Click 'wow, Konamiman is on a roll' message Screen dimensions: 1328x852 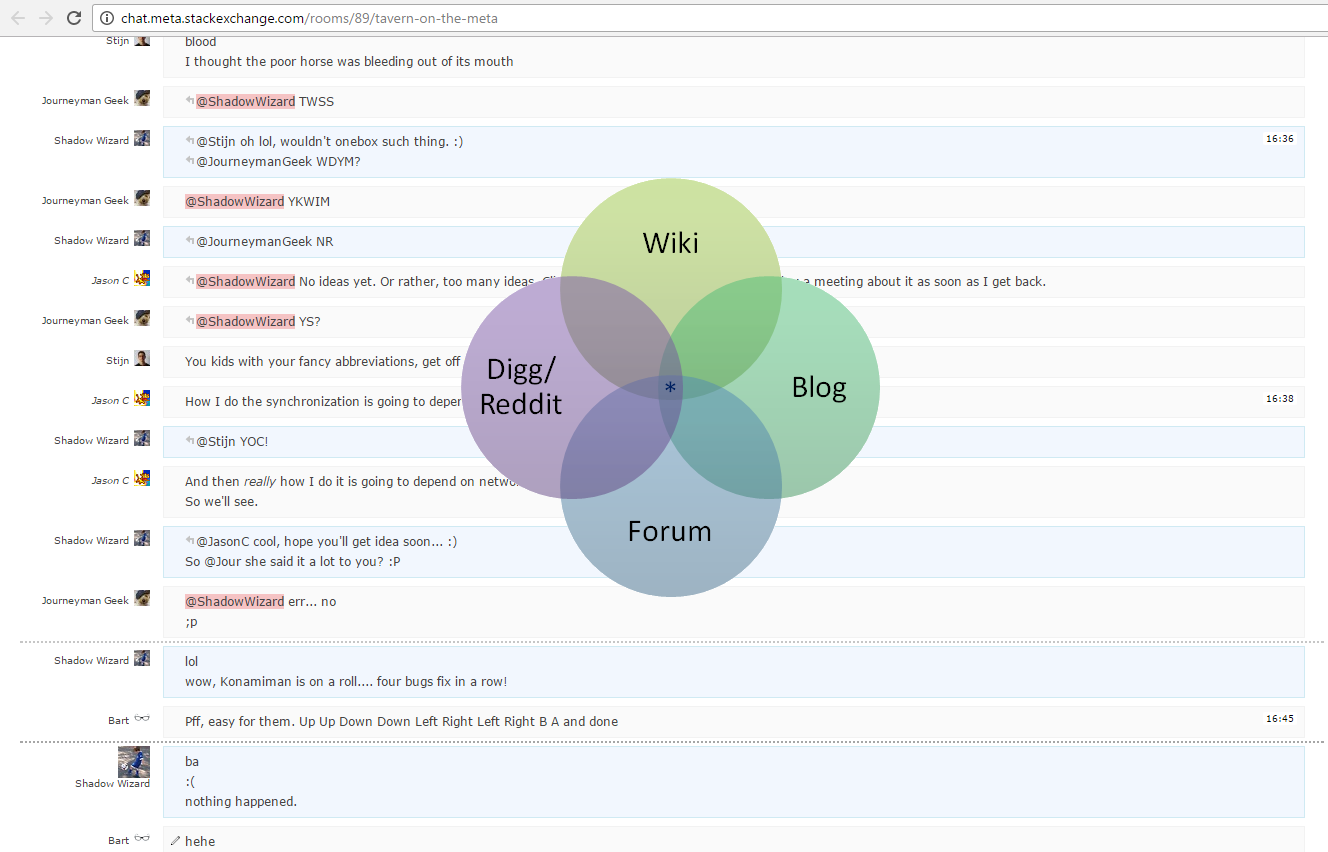(346, 681)
